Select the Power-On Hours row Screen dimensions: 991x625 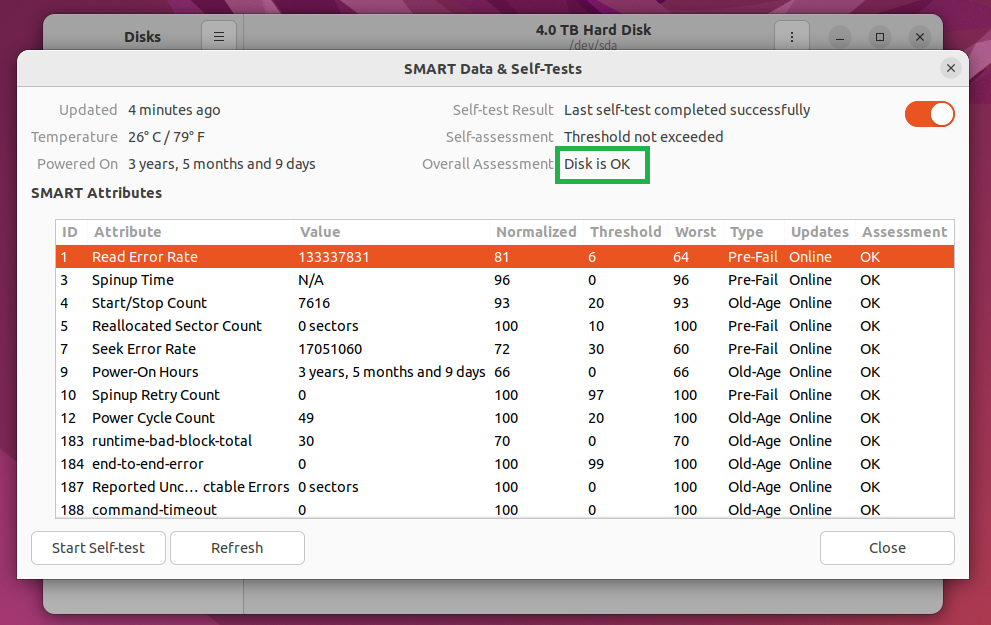[505, 372]
